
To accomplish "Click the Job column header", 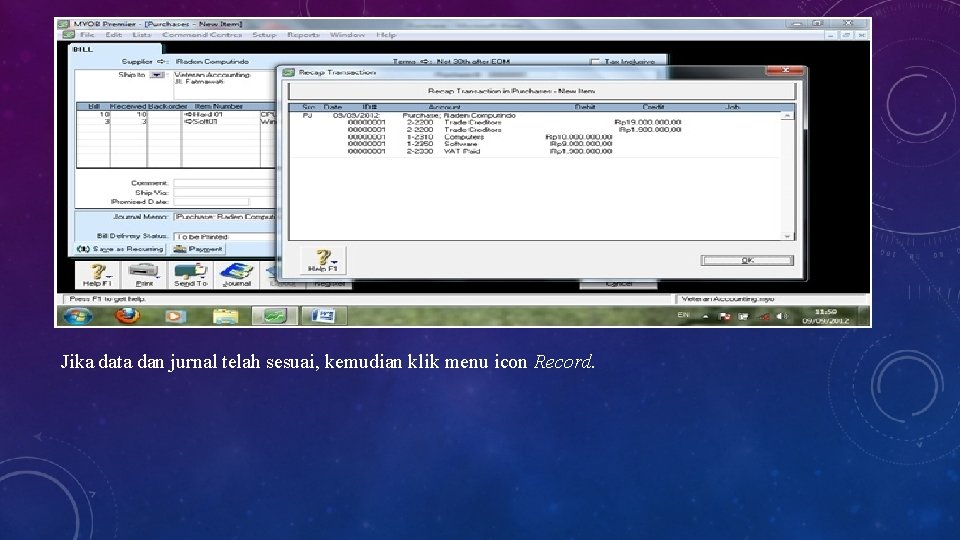I will (x=732, y=107).
